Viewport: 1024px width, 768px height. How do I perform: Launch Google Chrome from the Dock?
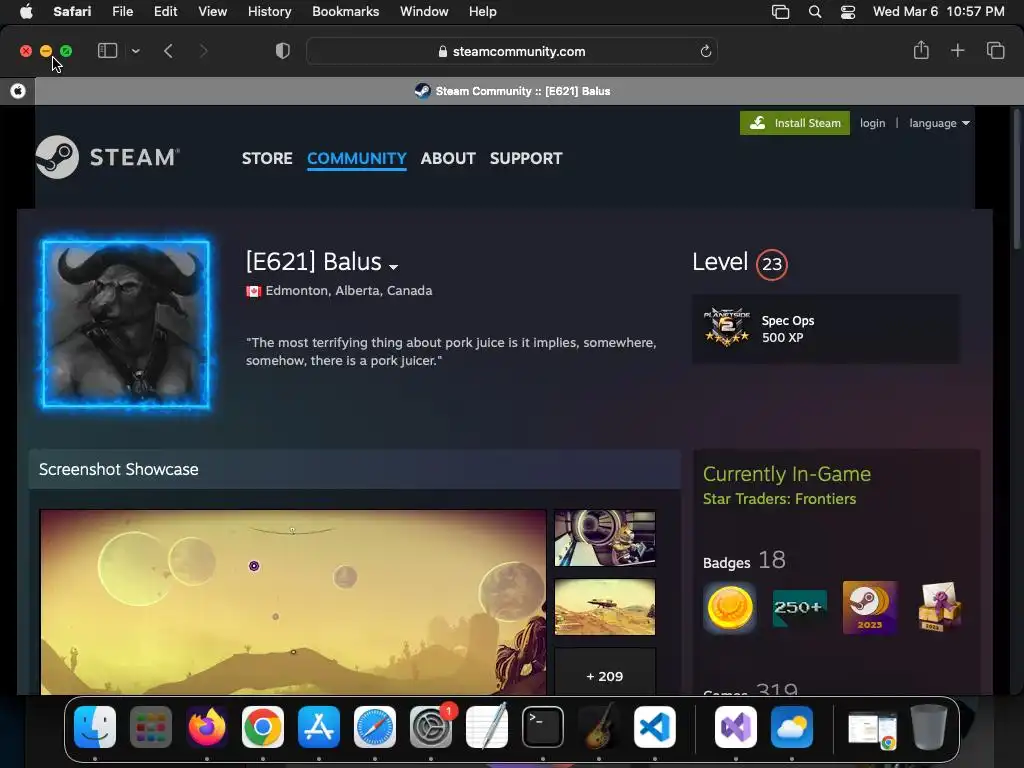point(263,727)
